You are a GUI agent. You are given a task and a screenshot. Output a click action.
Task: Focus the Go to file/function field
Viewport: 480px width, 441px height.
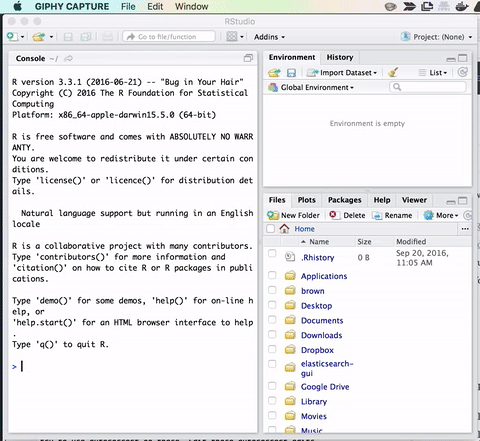coord(169,37)
